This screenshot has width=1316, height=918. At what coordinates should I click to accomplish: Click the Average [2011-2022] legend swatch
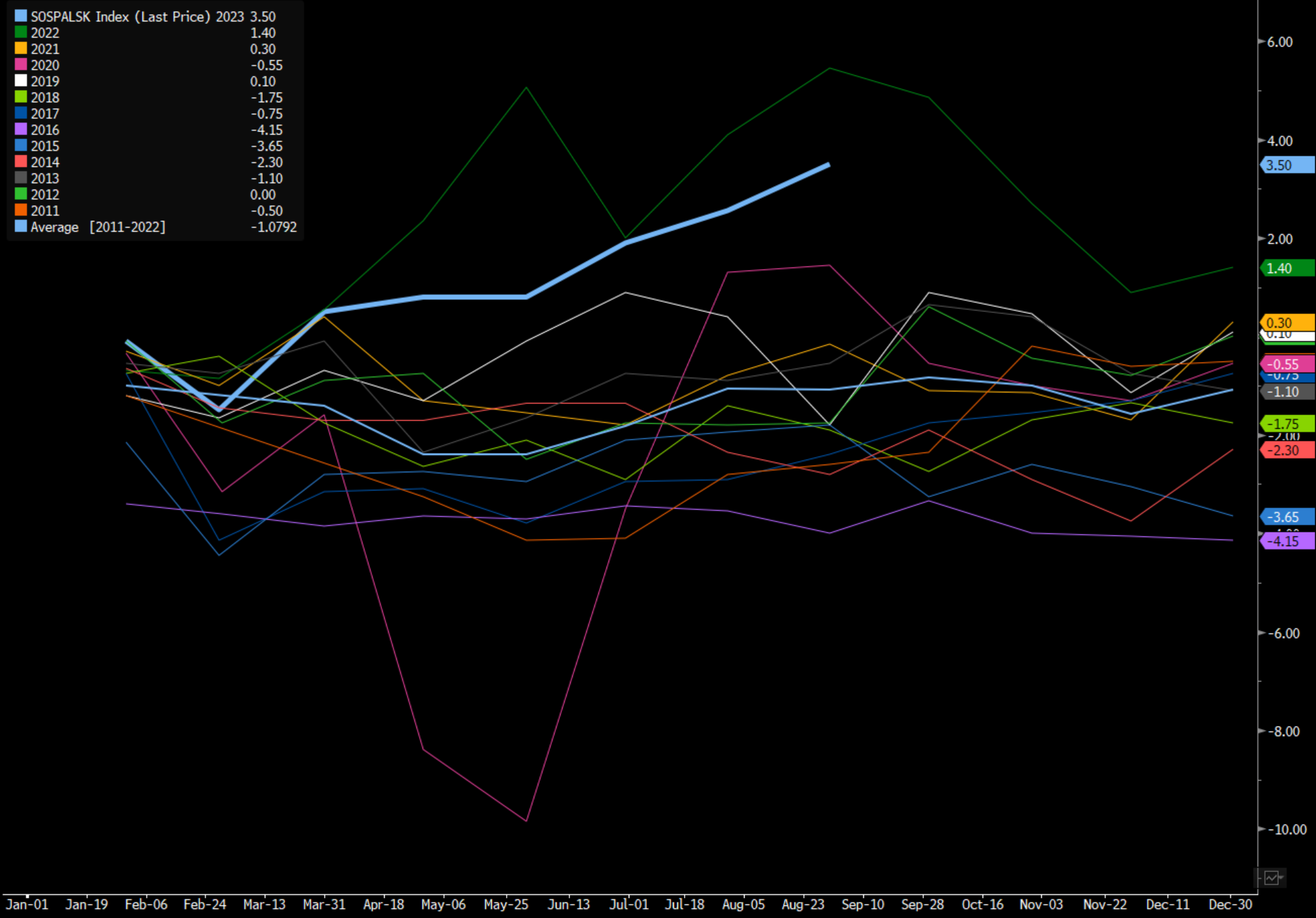(21, 226)
